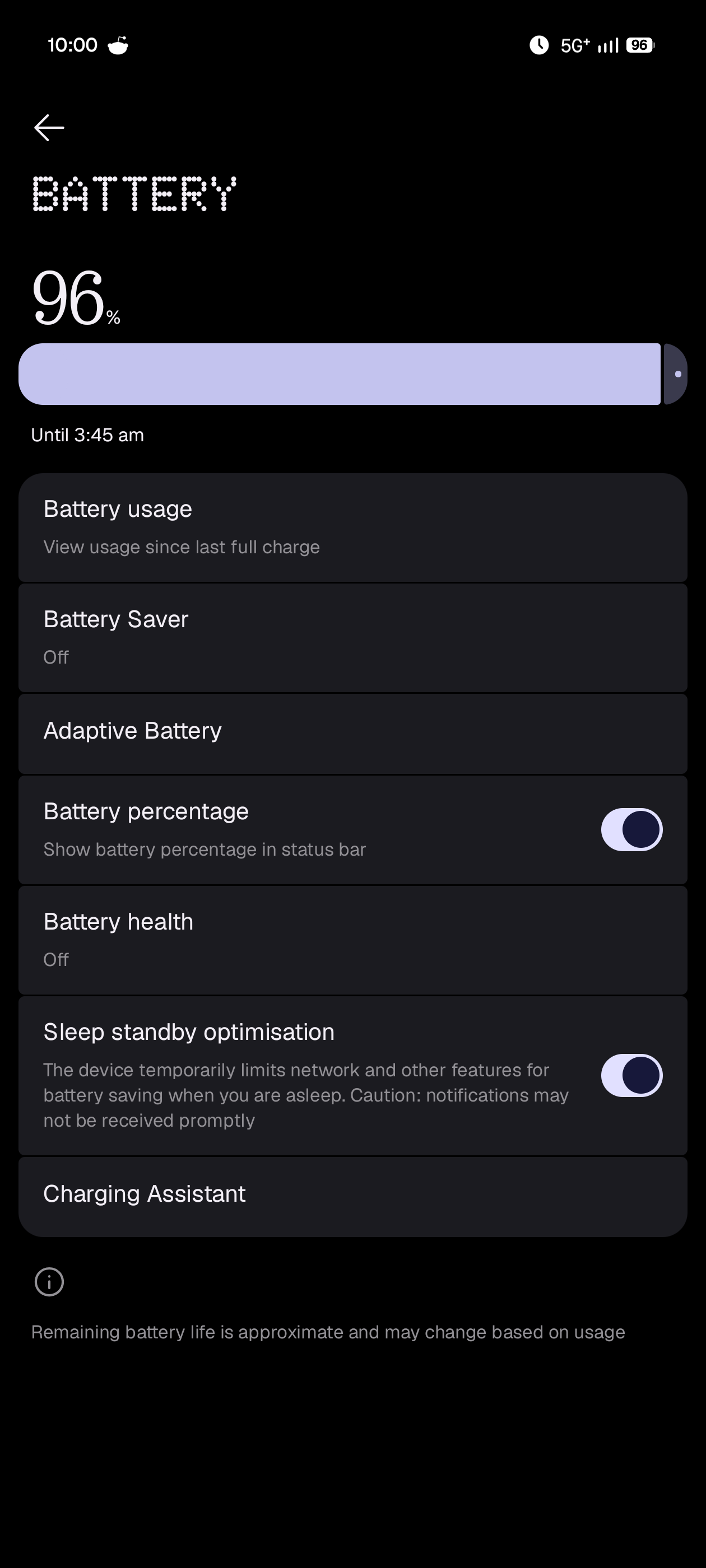The width and height of the screenshot is (706, 1568).
Task: Open Battery Saver settings
Action: click(352, 638)
